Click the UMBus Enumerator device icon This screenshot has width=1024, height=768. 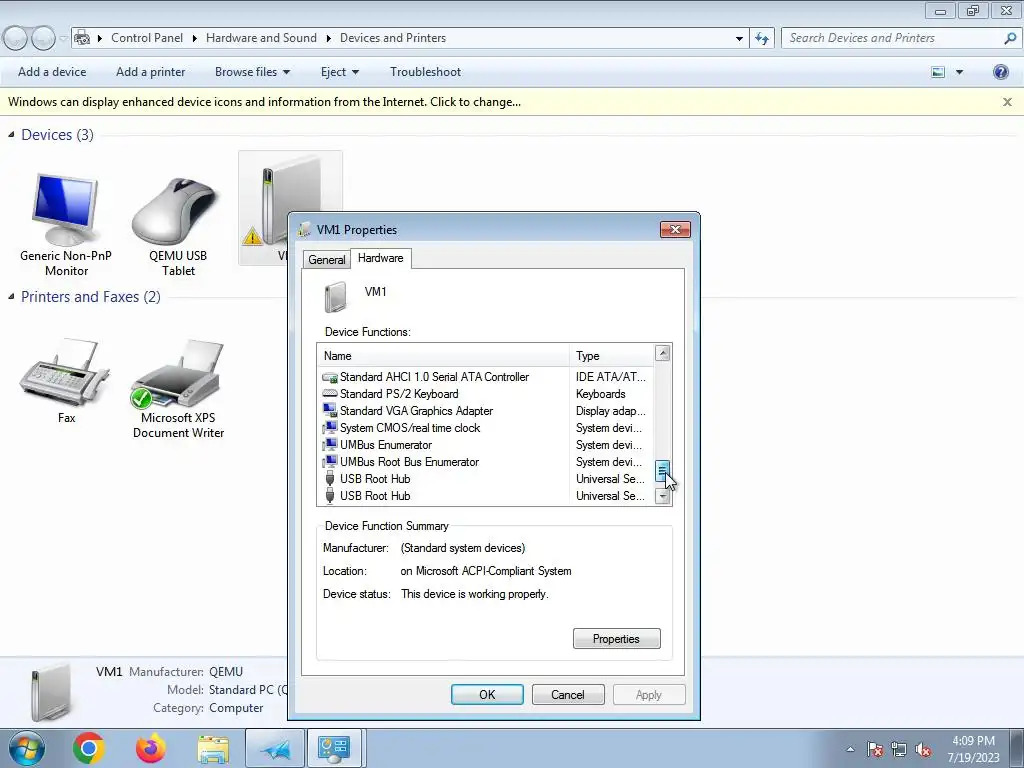[x=330, y=445]
